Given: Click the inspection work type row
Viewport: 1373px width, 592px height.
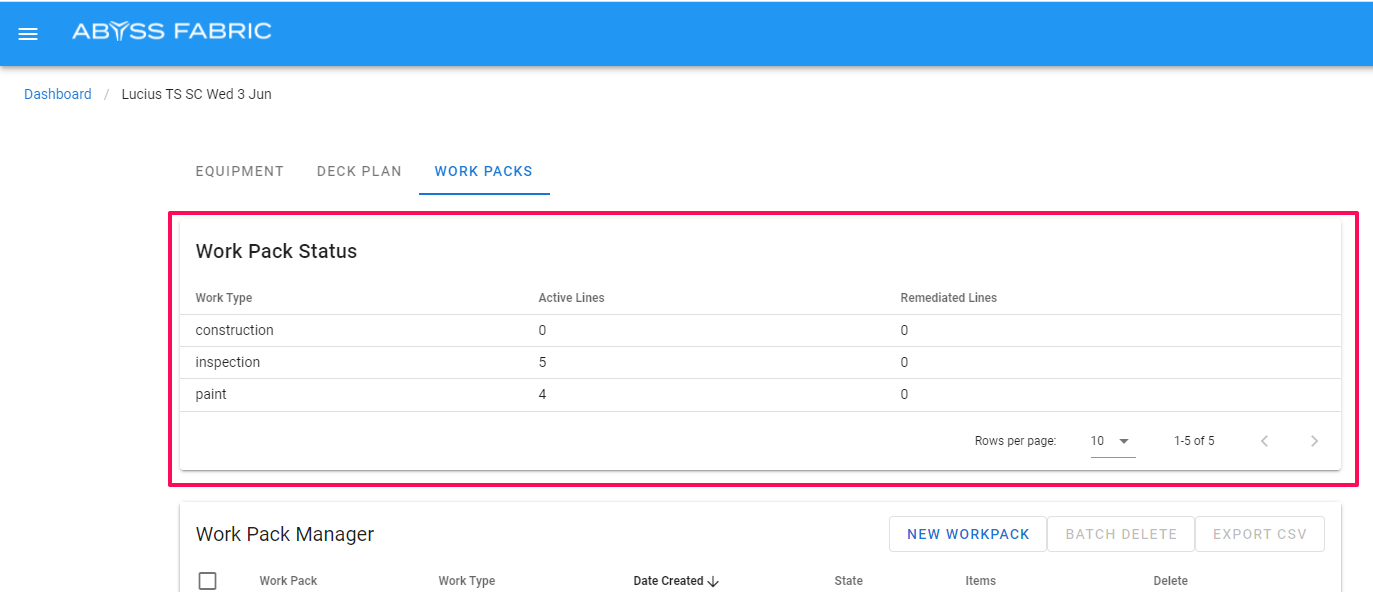Looking at the screenshot, I should [x=228, y=362].
